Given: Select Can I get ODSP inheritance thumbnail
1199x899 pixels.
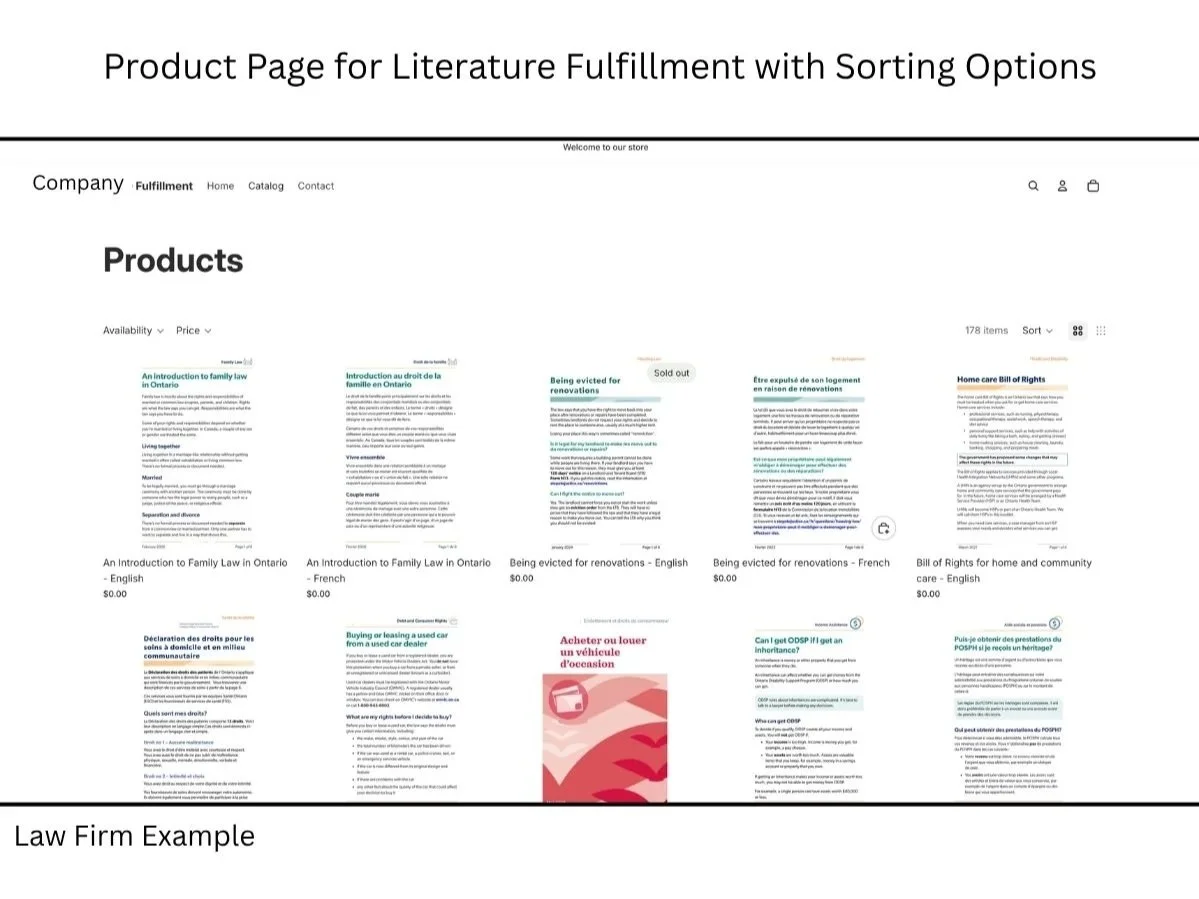Looking at the screenshot, I should pos(807,708).
